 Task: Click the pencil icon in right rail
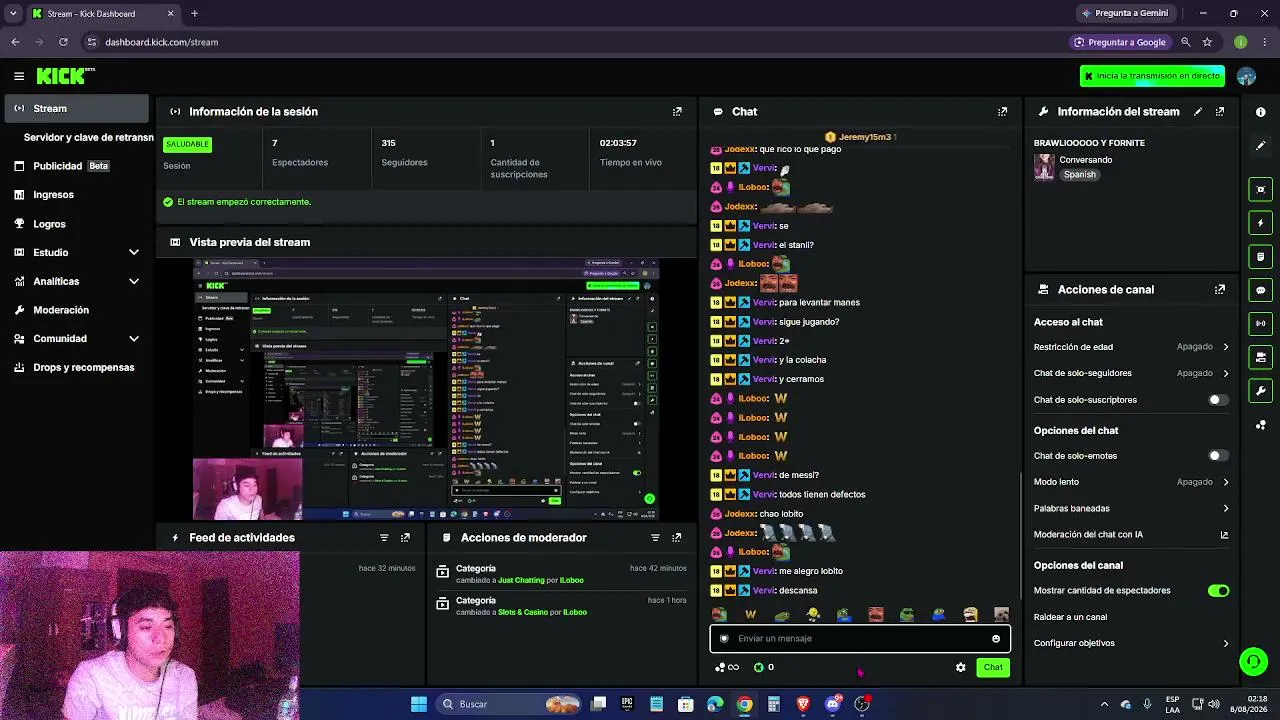tap(1260, 146)
